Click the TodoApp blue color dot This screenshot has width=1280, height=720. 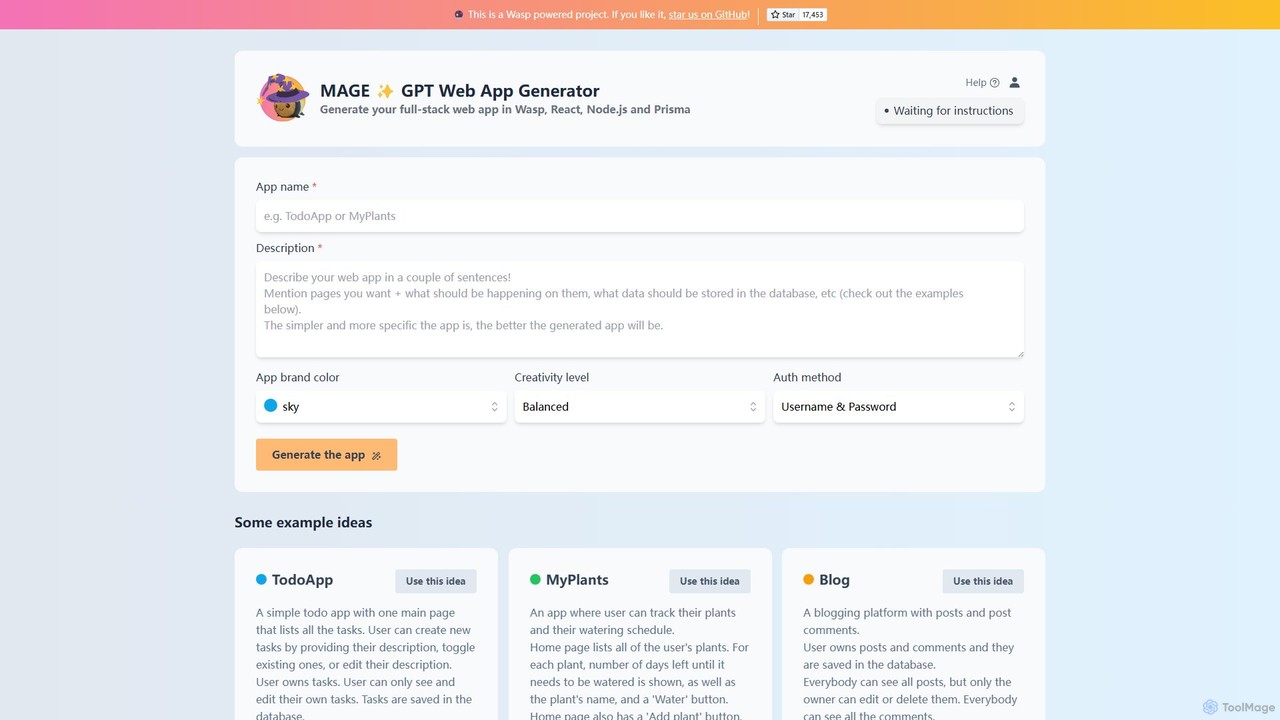click(261, 579)
